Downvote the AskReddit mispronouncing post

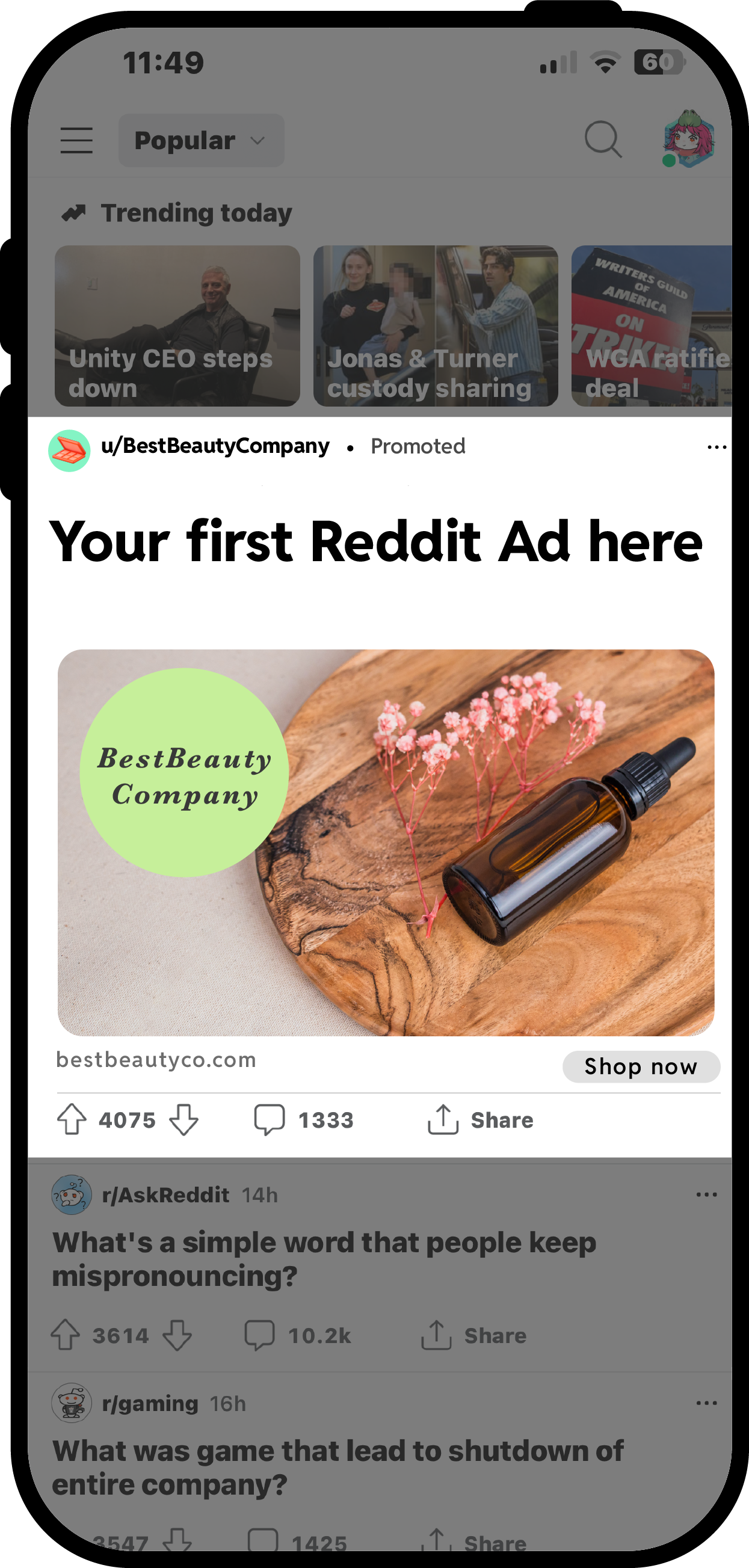click(x=177, y=1335)
